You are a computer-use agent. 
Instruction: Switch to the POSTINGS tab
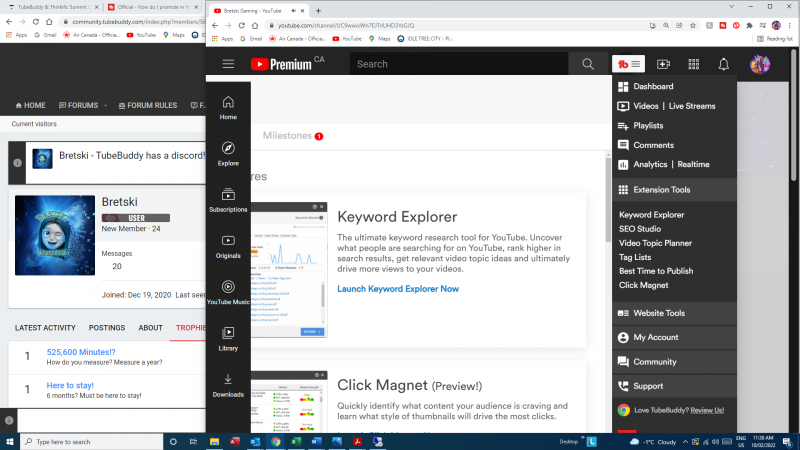[106, 328]
